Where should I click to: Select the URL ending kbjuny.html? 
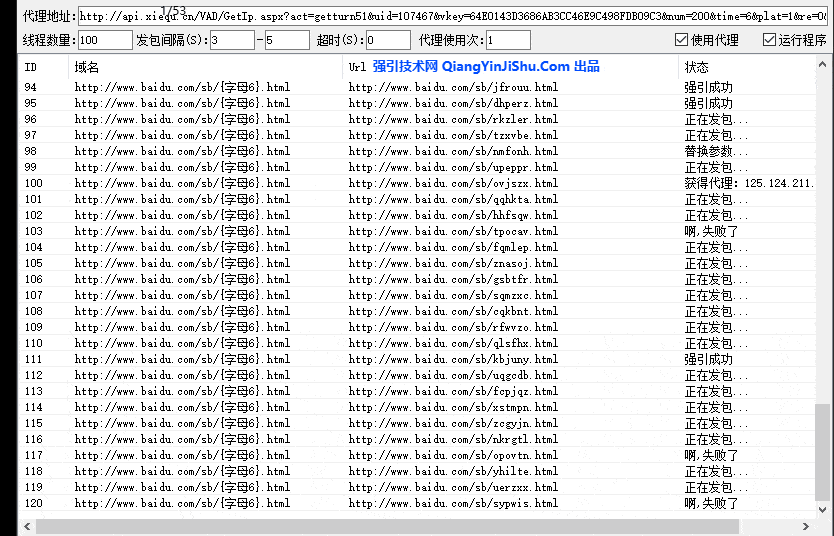tap(453, 359)
